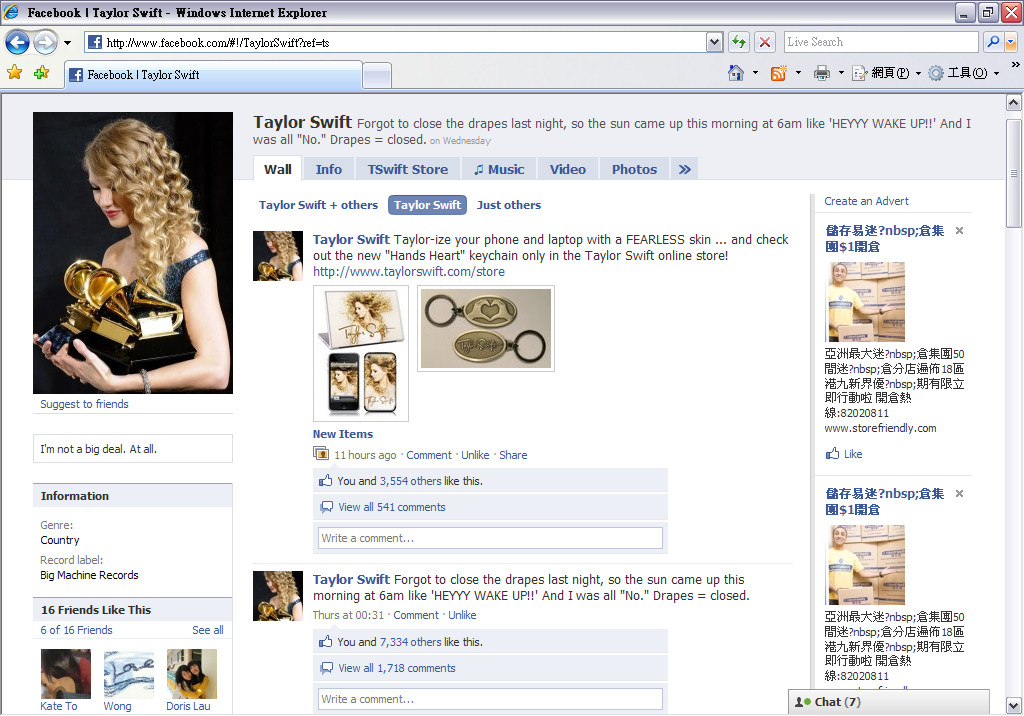1024x716 pixels.
Task: Select the Facebook | Taylor Swift browser tab
Action: pyautogui.click(x=213, y=74)
